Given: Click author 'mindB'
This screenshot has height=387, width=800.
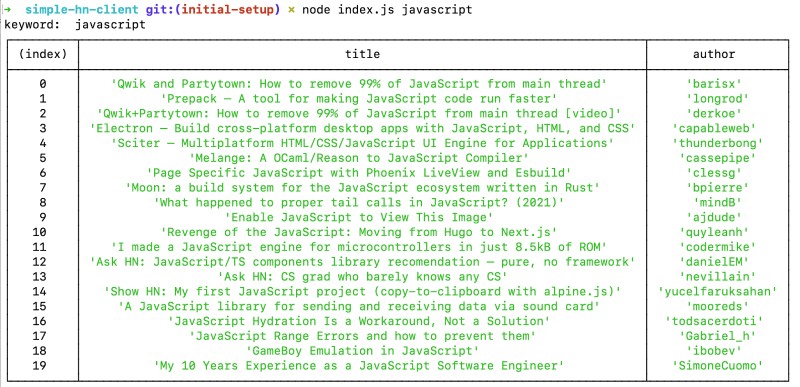Looking at the screenshot, I should [717, 202].
